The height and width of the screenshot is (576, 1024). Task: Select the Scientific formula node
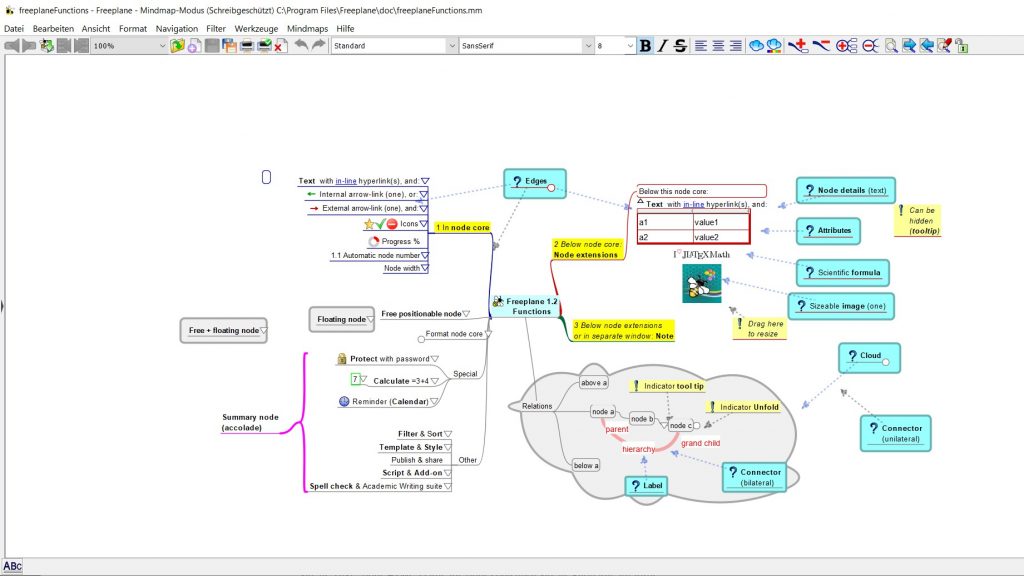[842, 273]
